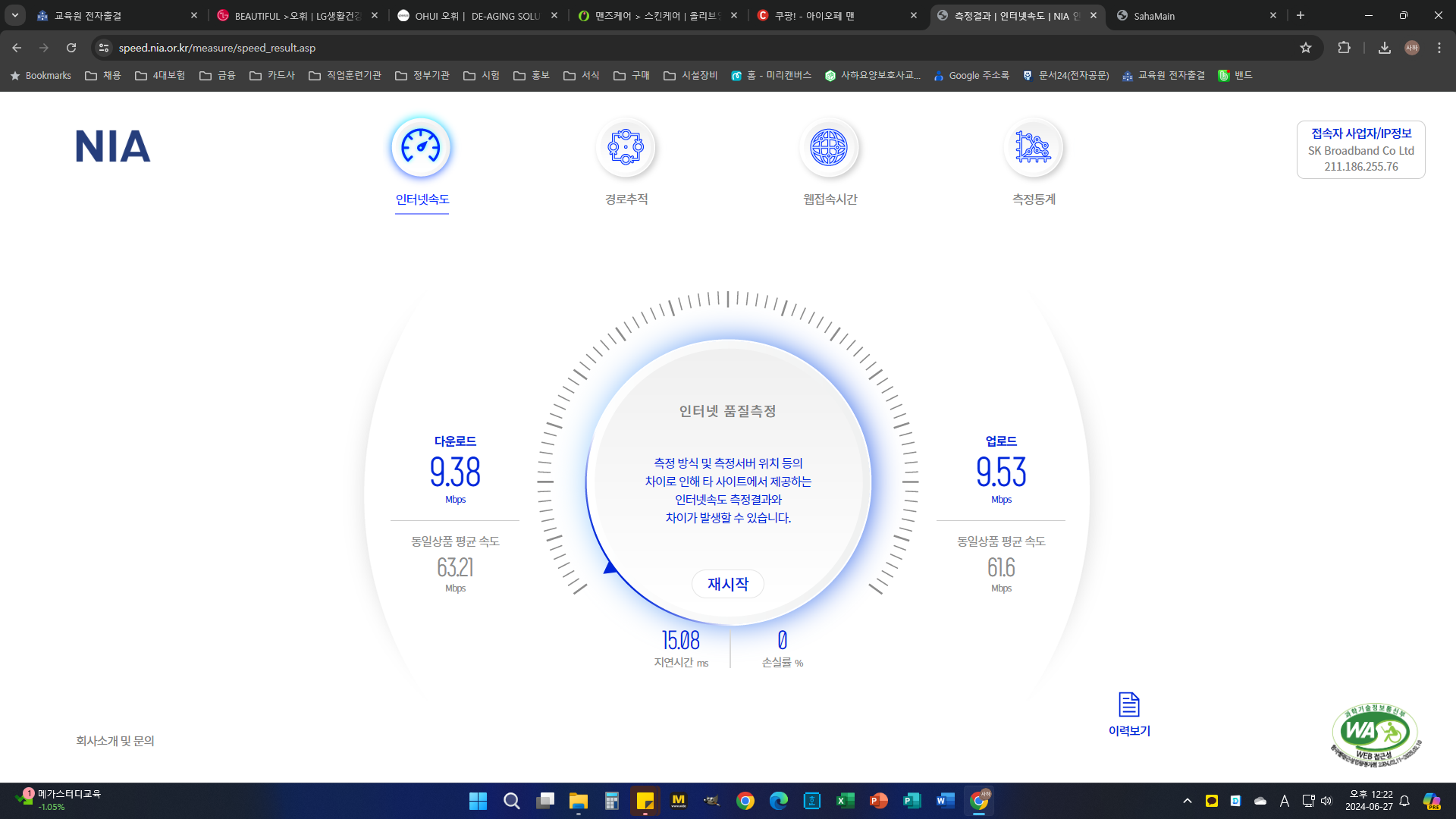Image resolution: width=1456 pixels, height=819 pixels.
Task: Open the 회사소개 및 문의 link
Action: click(x=115, y=741)
